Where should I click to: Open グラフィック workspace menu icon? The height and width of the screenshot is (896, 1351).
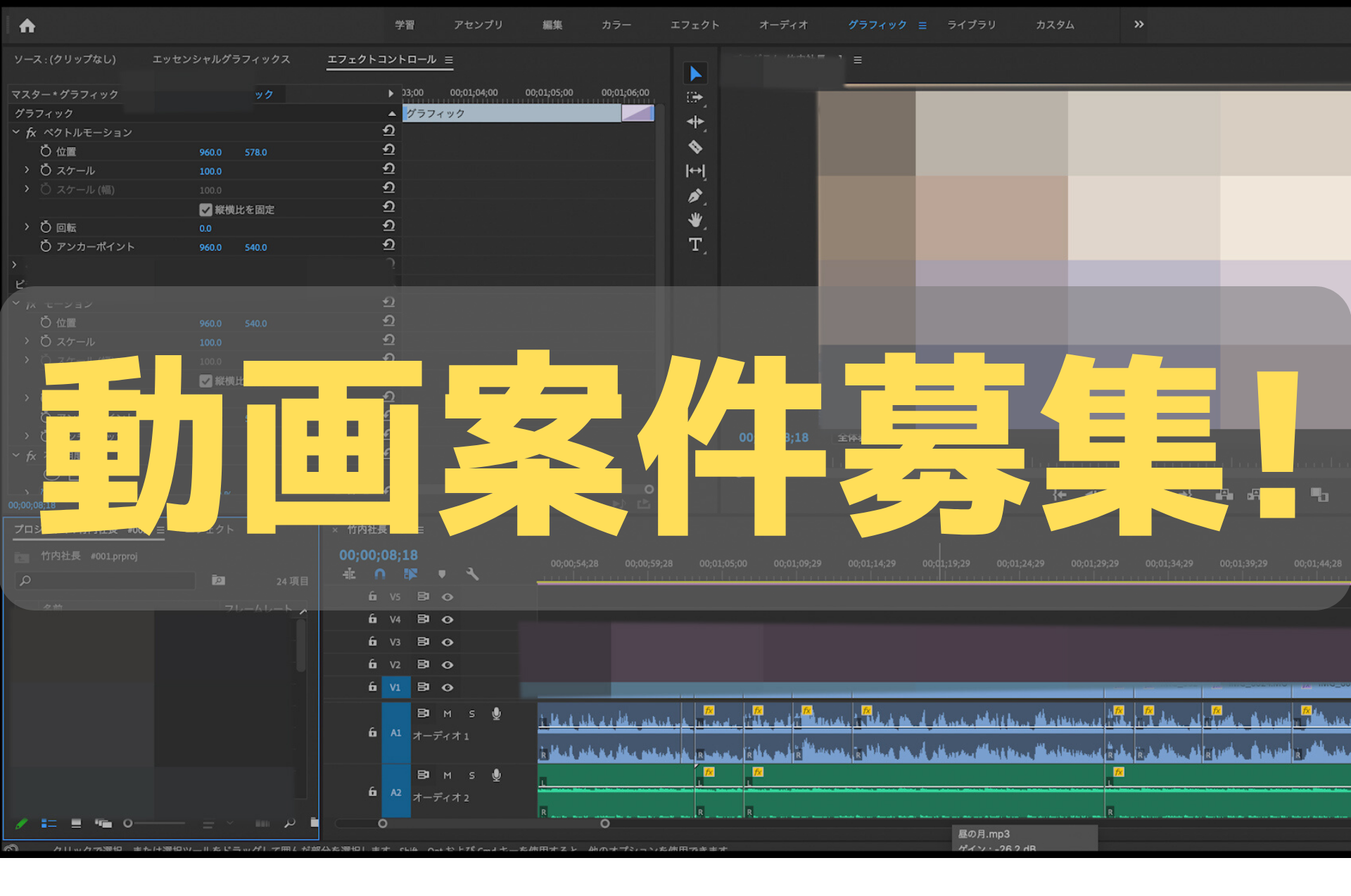point(922,25)
